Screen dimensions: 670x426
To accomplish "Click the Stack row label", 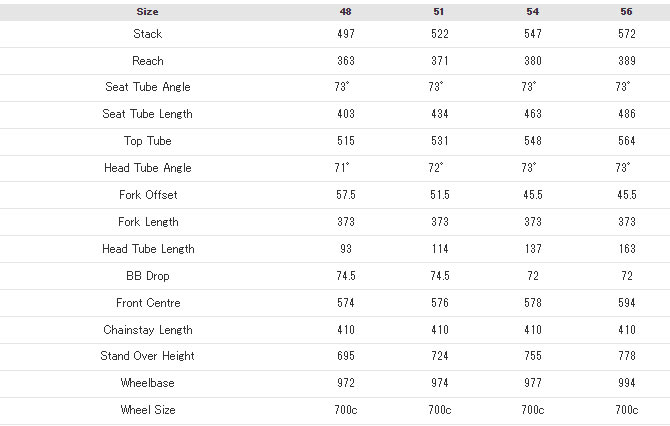I will (x=147, y=34).
